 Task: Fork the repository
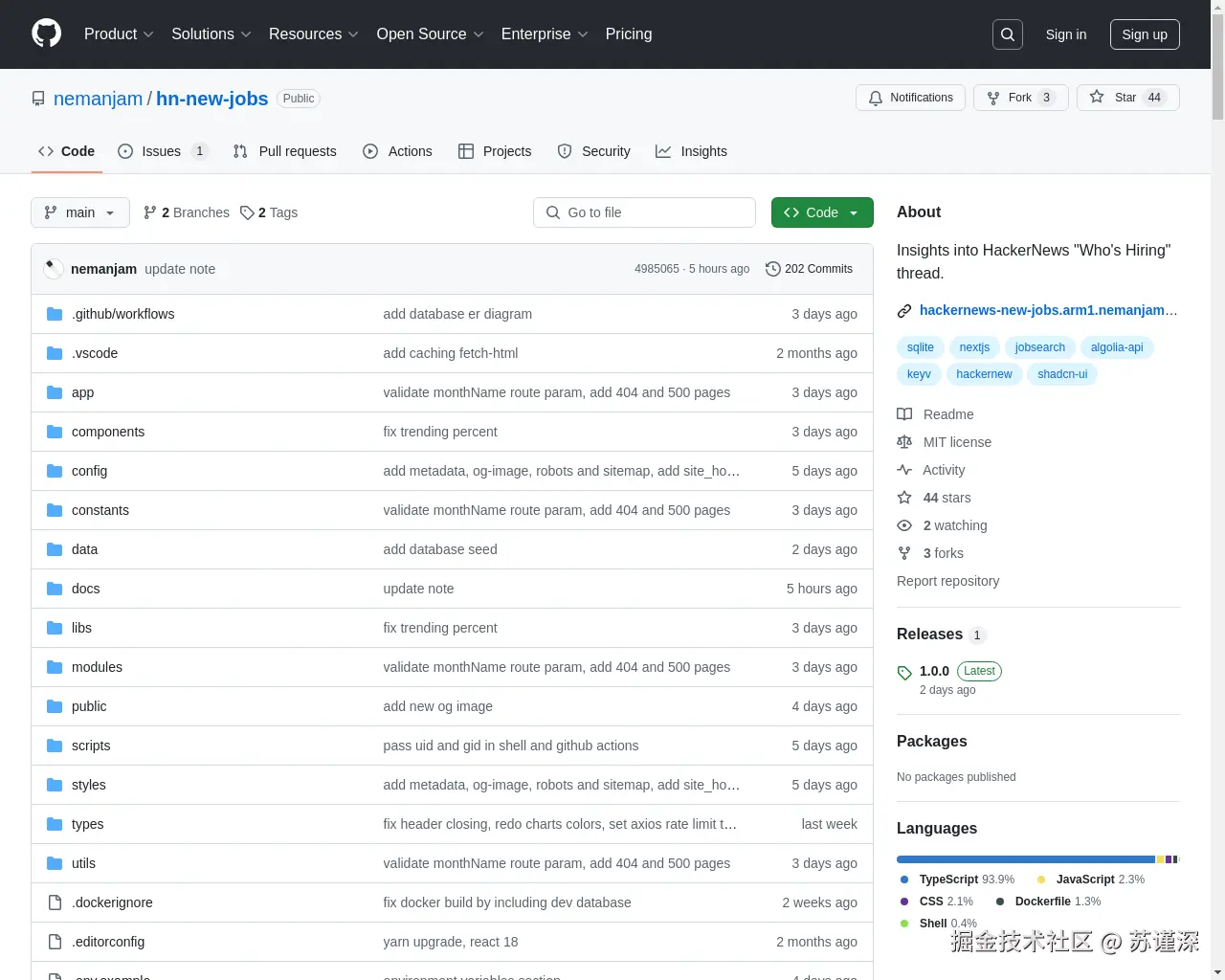[1020, 97]
